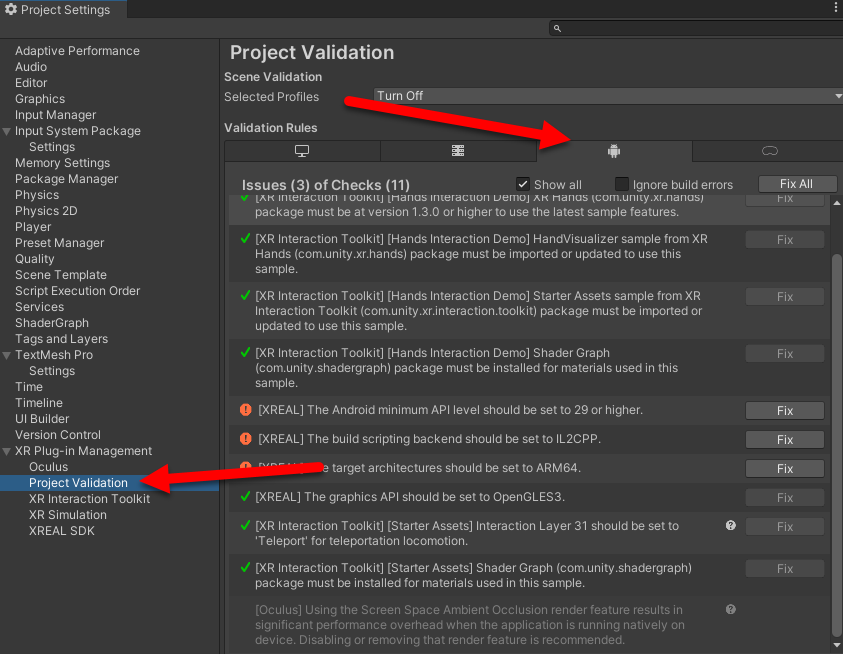Click the search magnifier icon

coord(558,29)
